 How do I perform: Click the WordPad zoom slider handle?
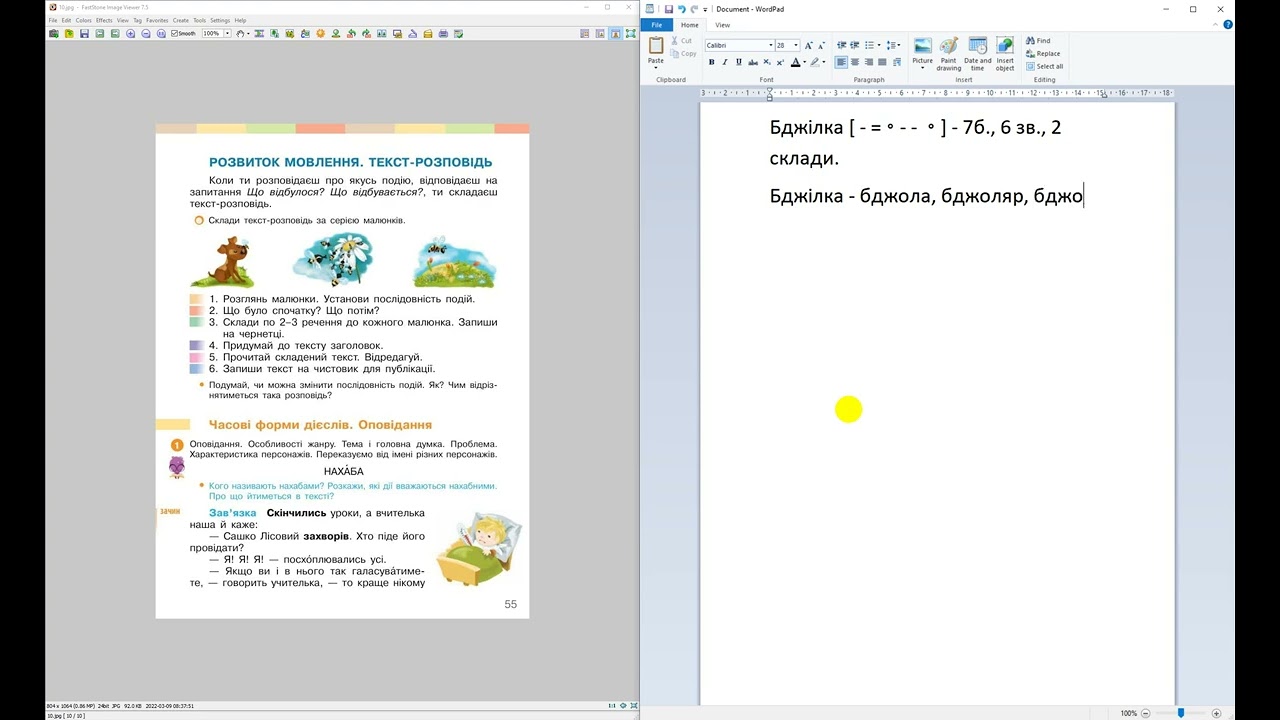(1181, 713)
